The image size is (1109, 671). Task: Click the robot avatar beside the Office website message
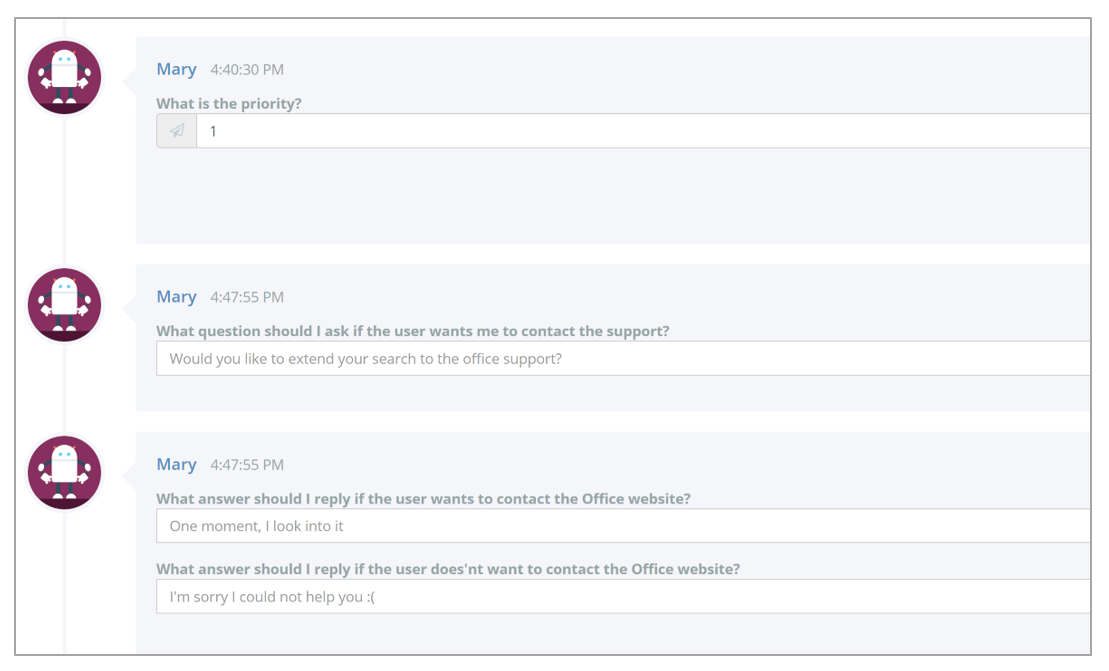pyautogui.click(x=64, y=472)
